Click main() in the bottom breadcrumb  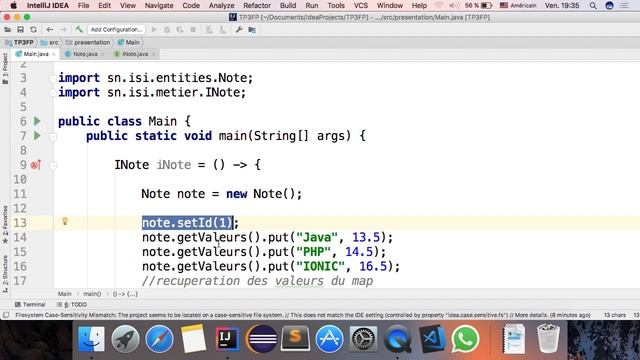tap(92, 294)
